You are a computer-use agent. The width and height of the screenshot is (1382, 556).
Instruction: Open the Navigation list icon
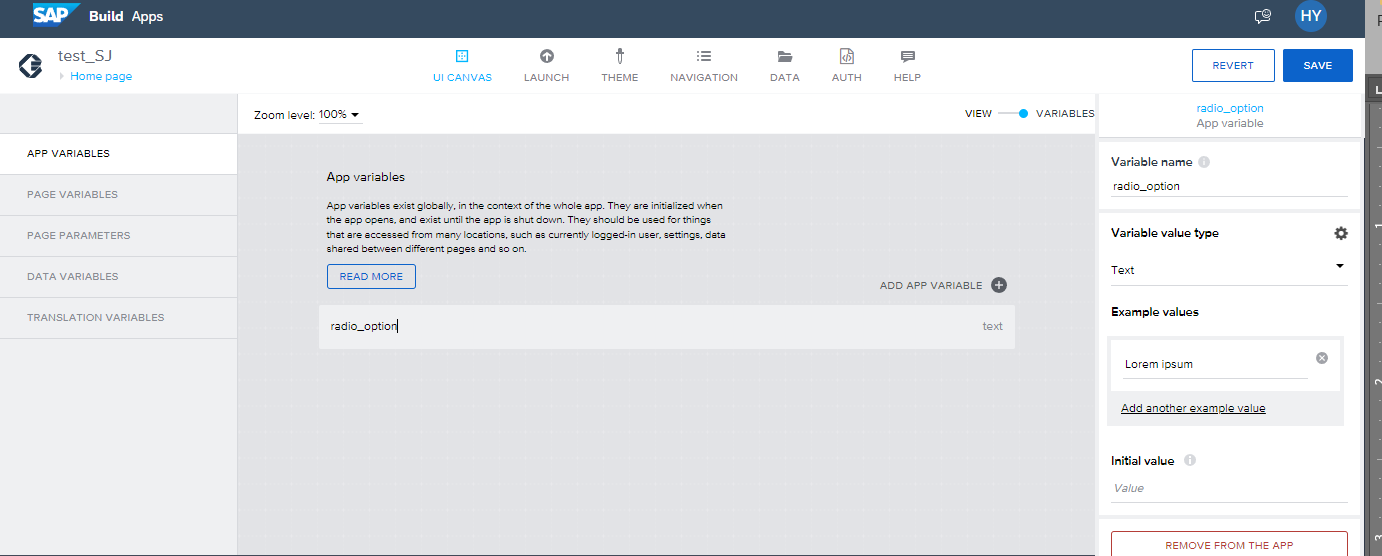click(x=704, y=57)
